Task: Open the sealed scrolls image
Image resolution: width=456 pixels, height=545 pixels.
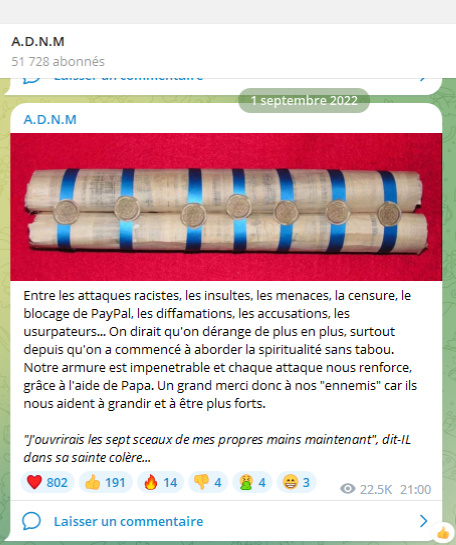Action: 226,207
